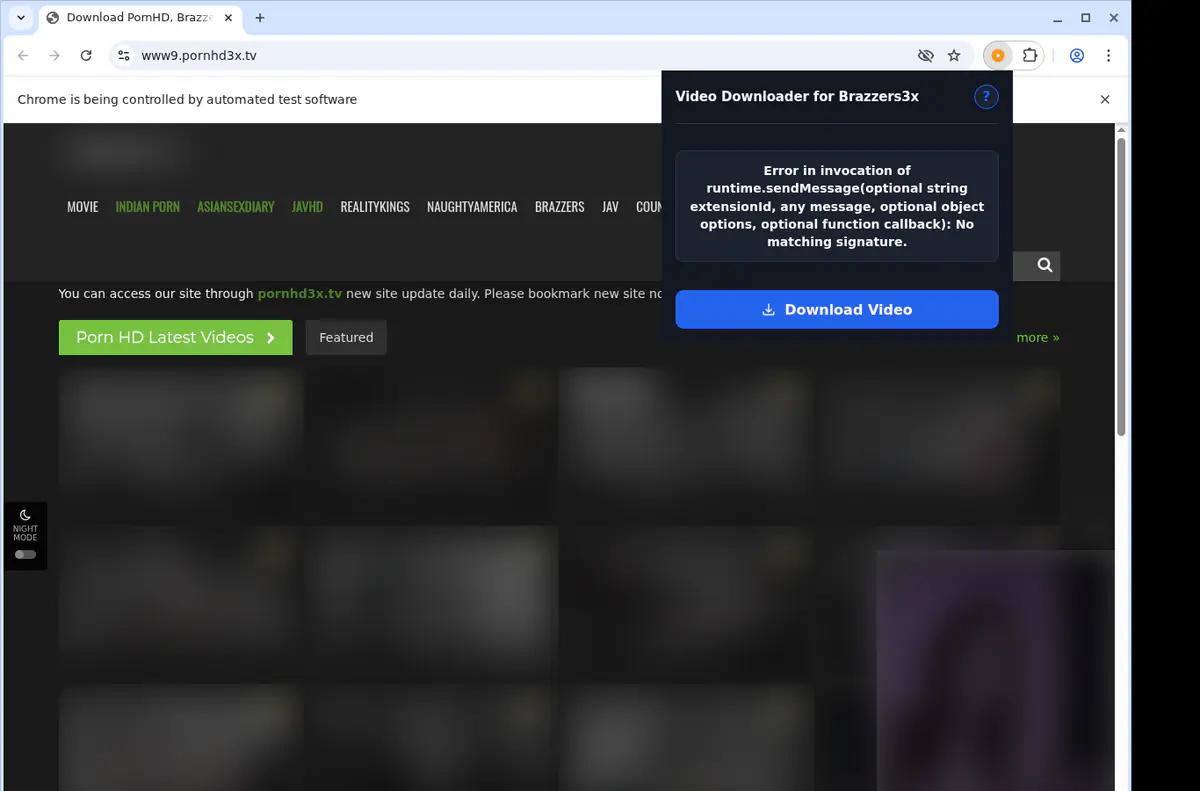Dismiss the automated test software infobar
This screenshot has width=1200, height=791.
tap(1105, 100)
